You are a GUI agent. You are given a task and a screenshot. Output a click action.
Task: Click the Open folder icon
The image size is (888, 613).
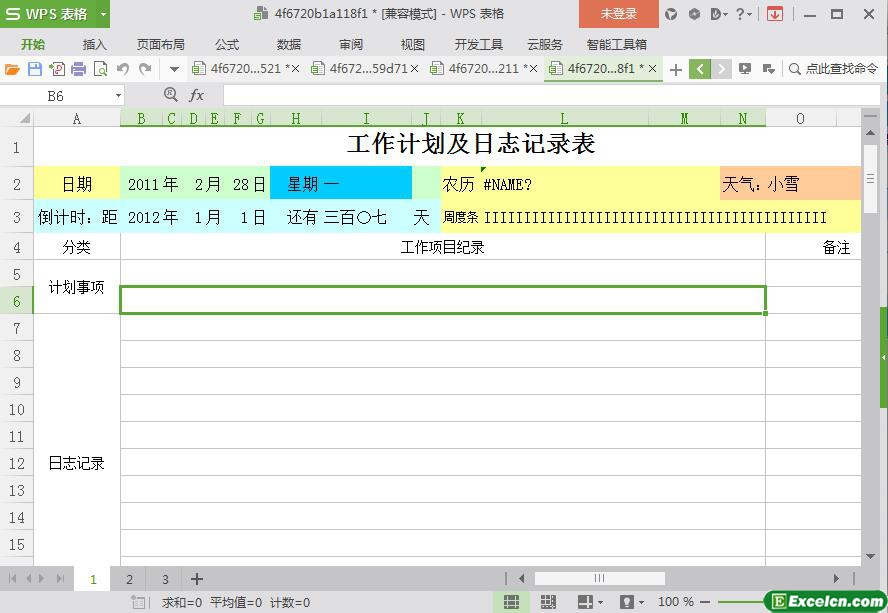click(x=12, y=69)
